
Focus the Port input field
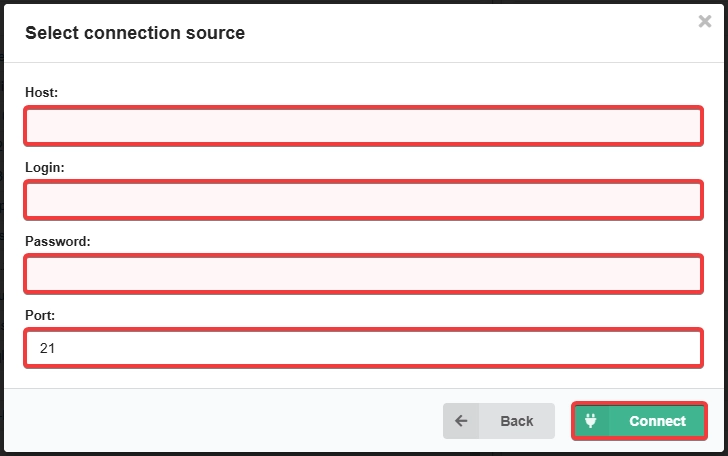click(x=364, y=348)
